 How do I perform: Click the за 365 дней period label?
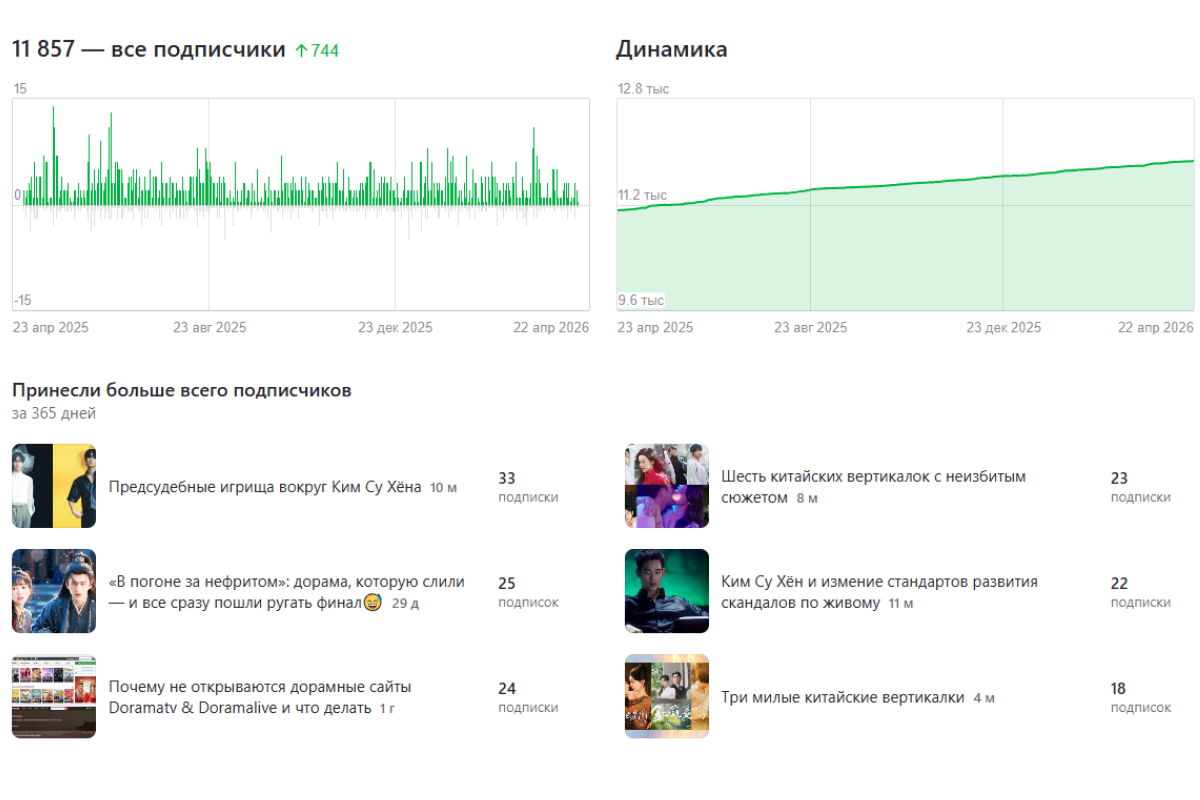(x=54, y=413)
